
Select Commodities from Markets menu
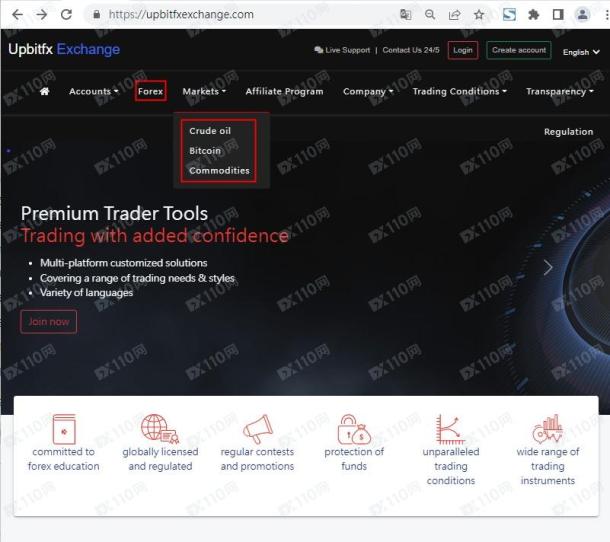tap(219, 170)
